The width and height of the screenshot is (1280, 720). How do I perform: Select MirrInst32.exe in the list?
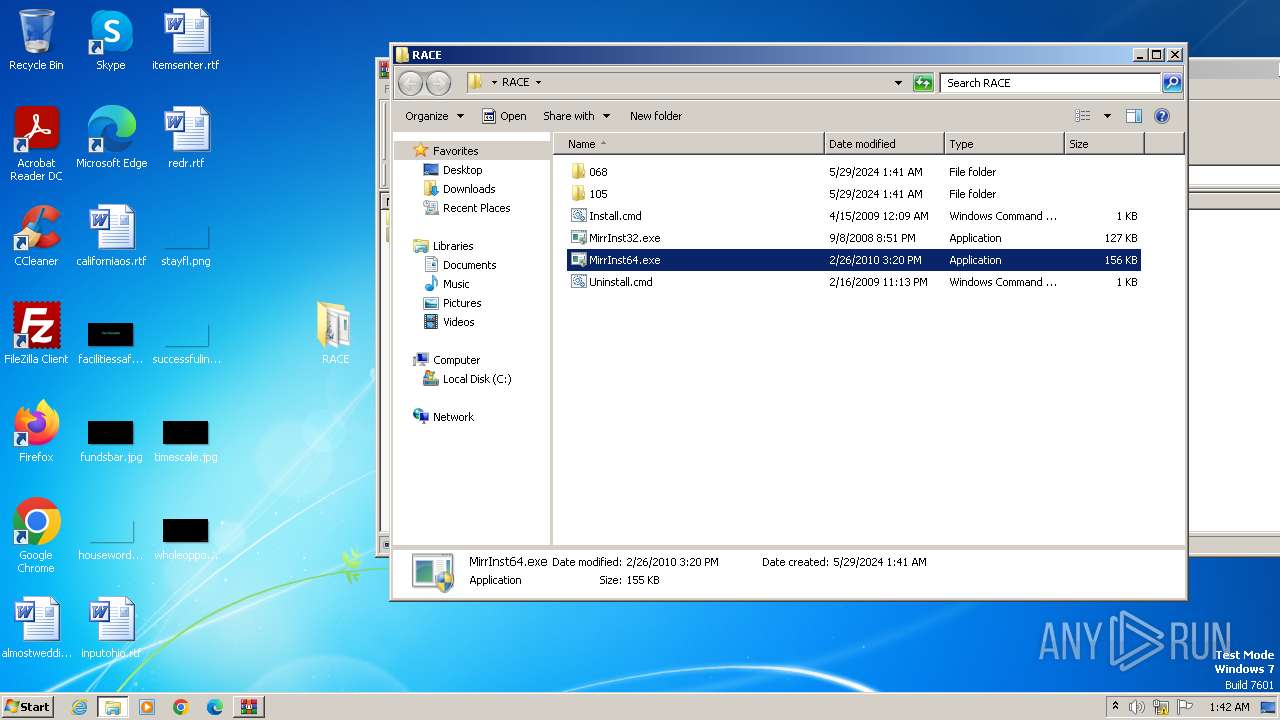(x=854, y=238)
